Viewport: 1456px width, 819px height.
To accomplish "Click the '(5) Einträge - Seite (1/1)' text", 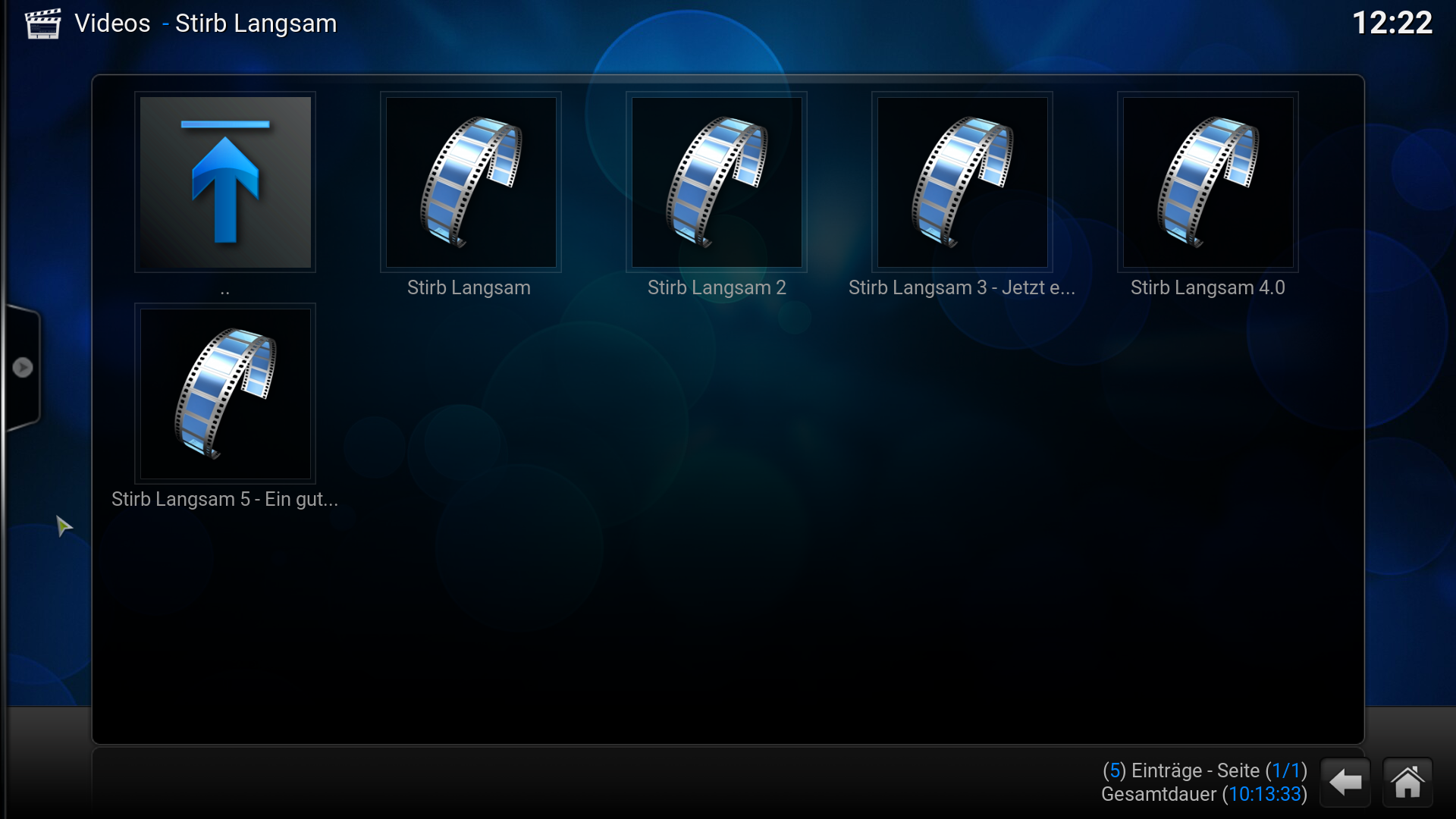I will point(1205,770).
